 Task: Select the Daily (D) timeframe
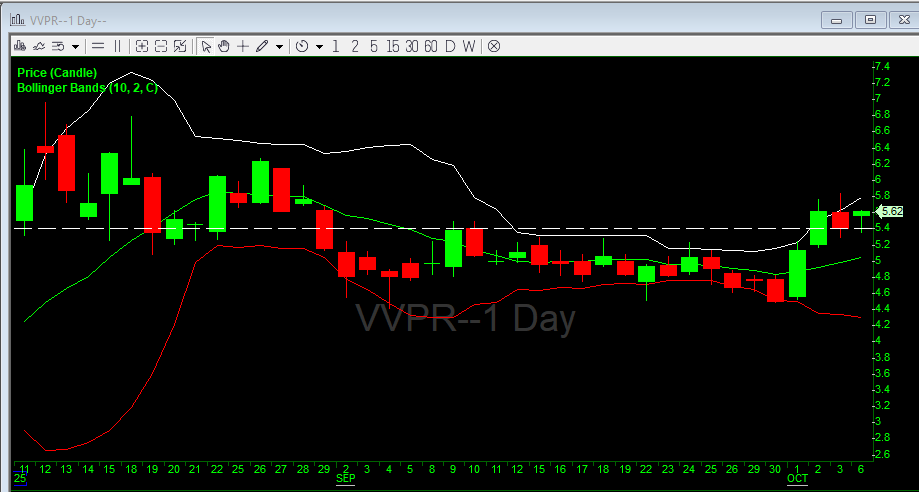450,46
